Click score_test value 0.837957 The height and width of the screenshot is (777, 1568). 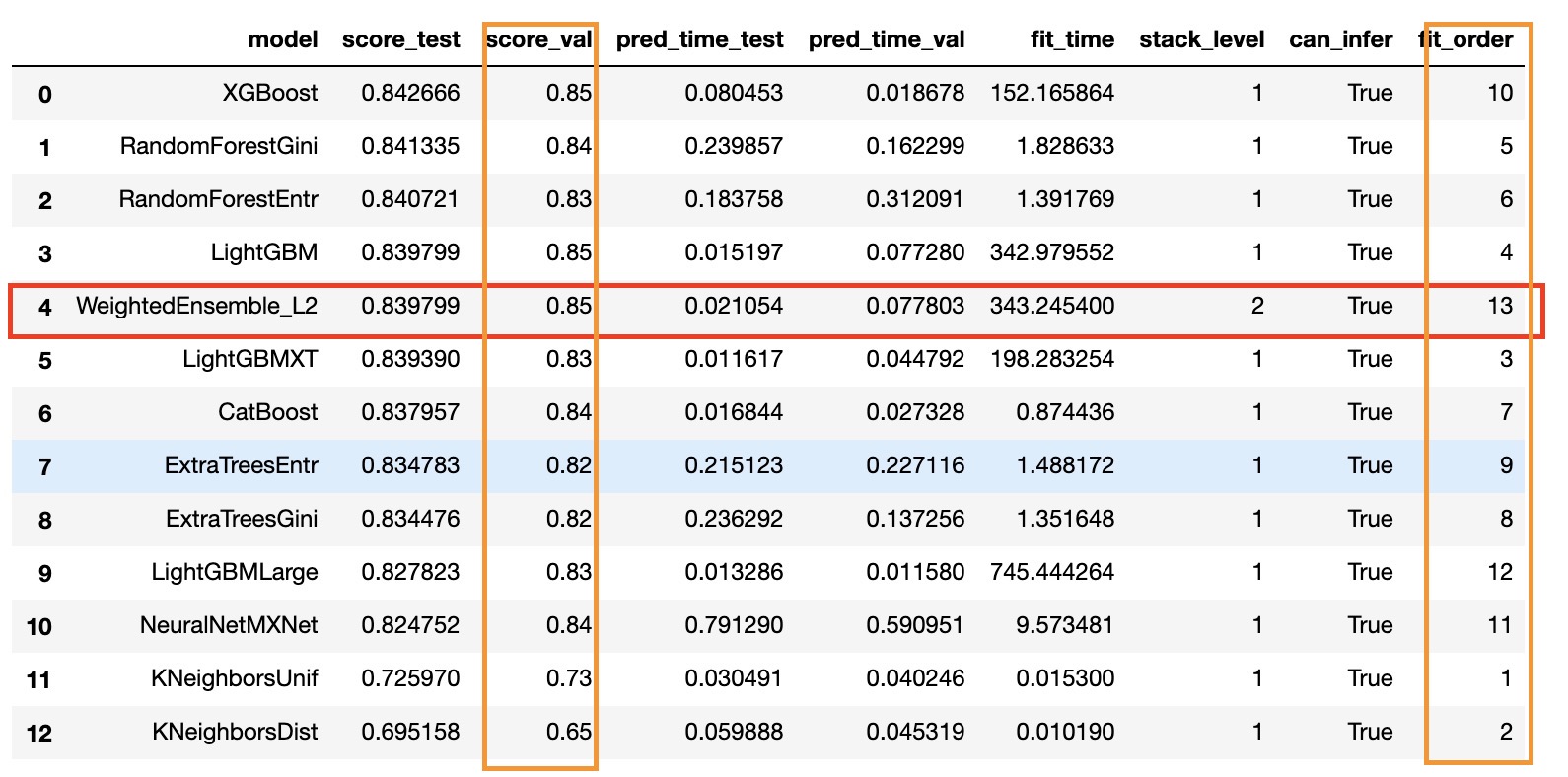coord(410,412)
